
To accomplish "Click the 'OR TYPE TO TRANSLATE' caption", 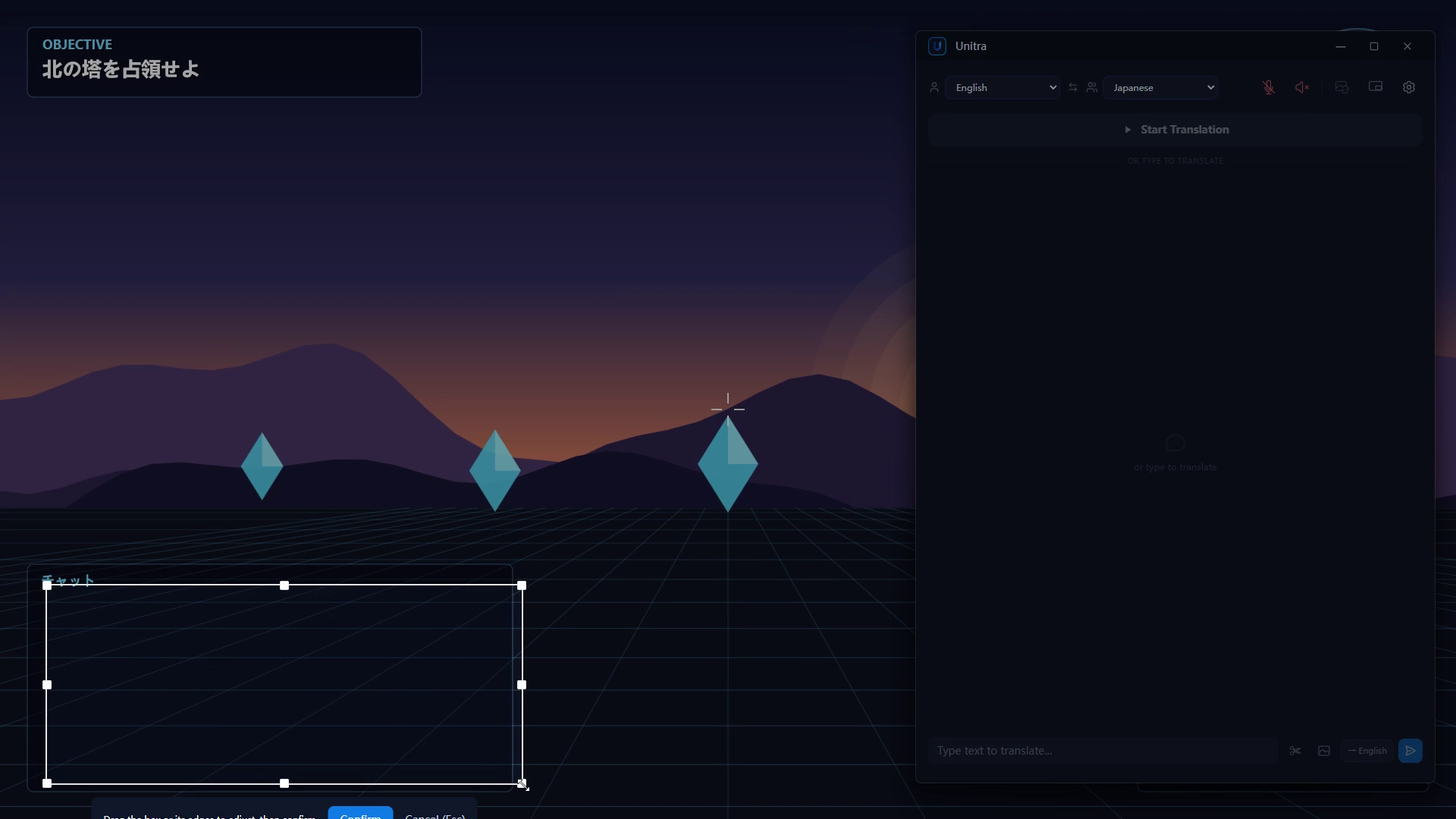I will point(1175,161).
